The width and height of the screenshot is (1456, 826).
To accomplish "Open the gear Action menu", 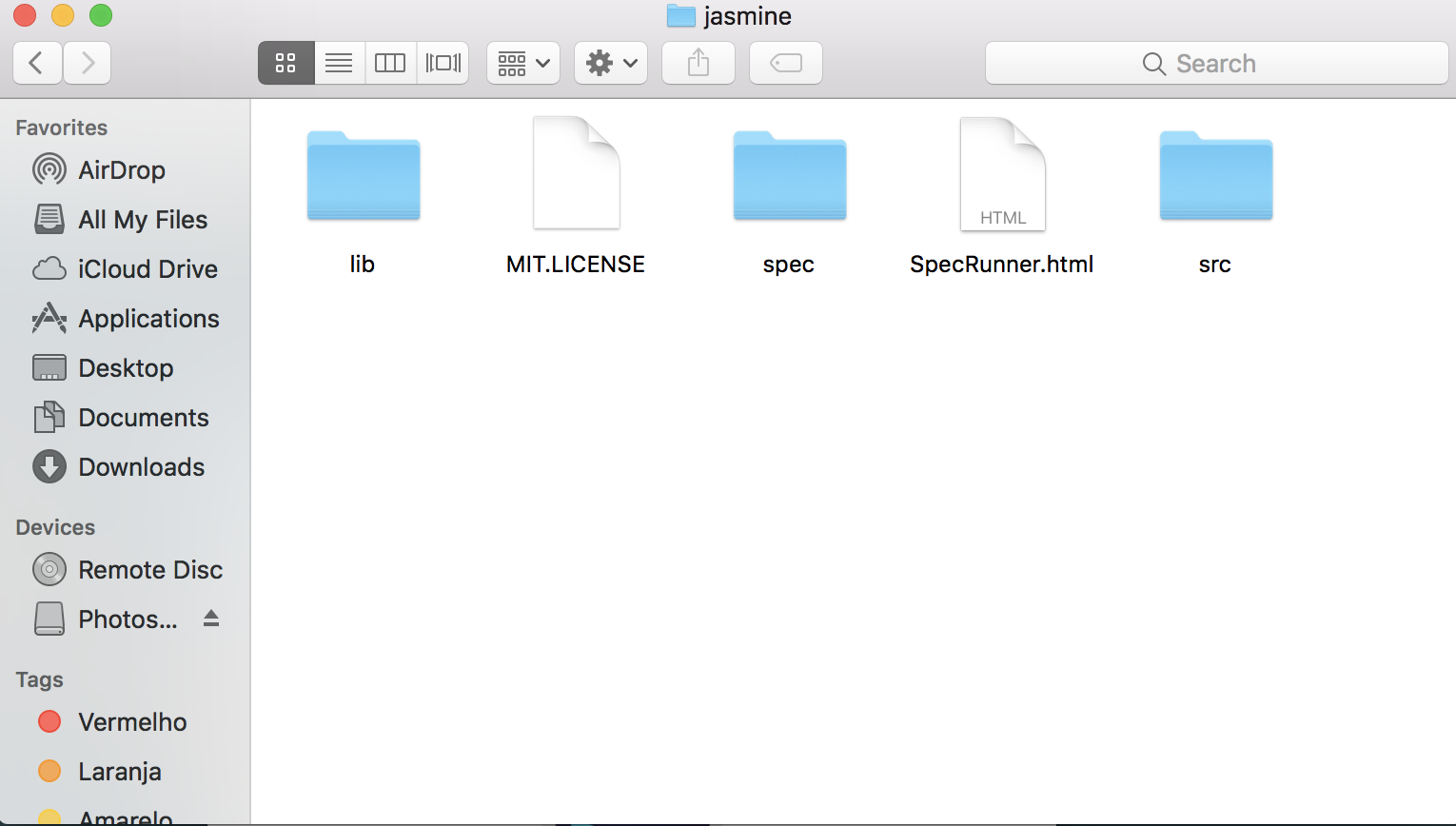I will (x=611, y=63).
